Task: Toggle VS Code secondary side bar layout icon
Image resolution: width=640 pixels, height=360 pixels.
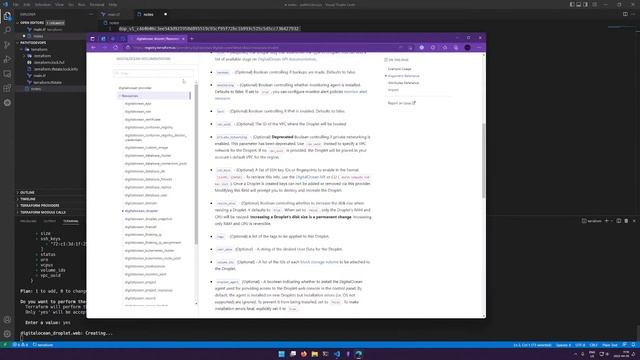Action: click(585, 4)
